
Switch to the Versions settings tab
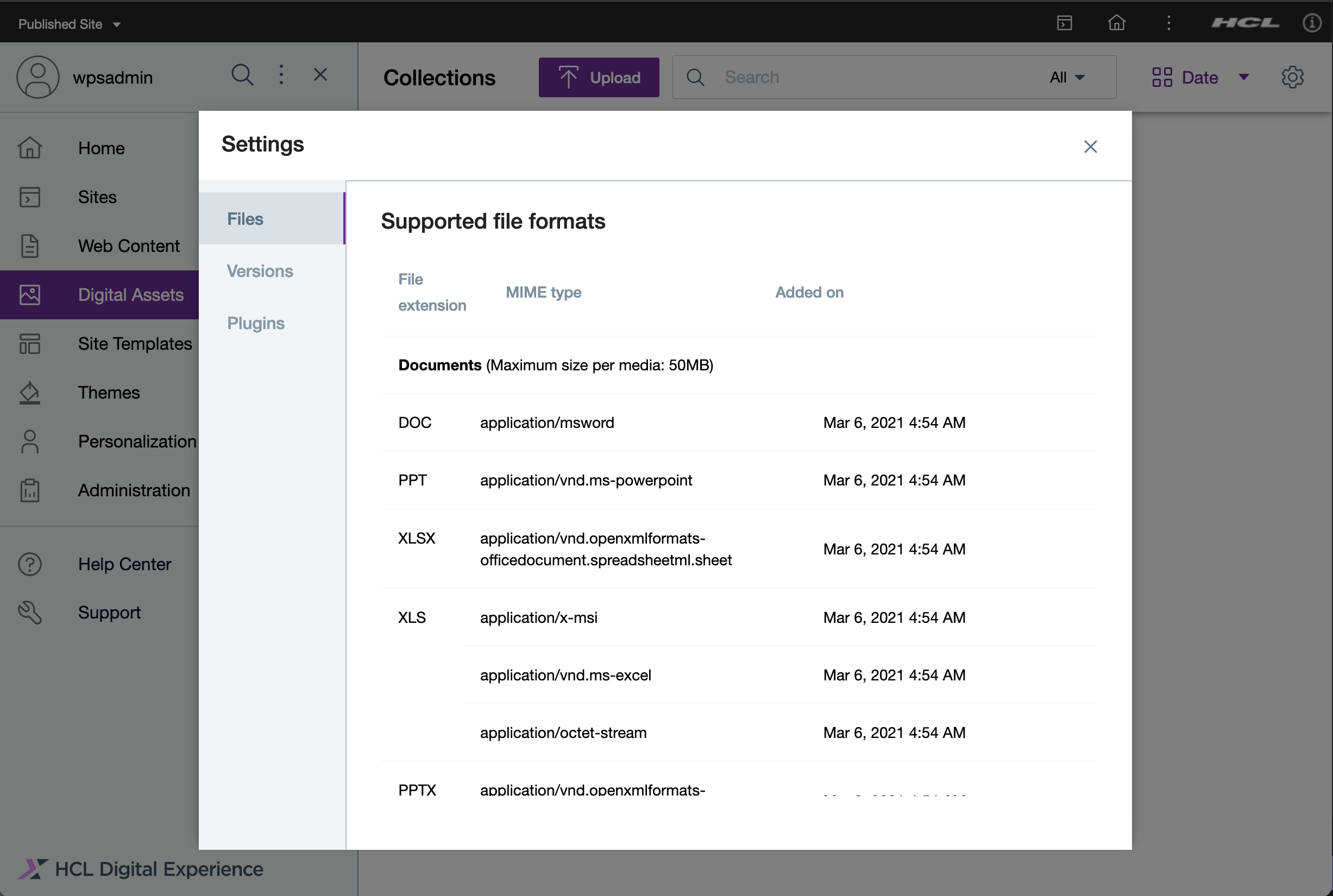pos(260,271)
